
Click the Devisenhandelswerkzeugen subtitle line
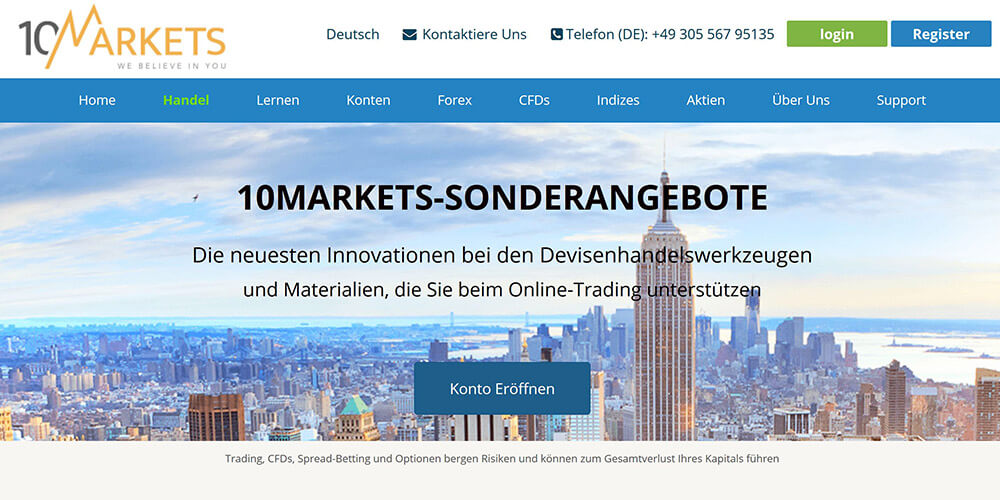click(502, 255)
